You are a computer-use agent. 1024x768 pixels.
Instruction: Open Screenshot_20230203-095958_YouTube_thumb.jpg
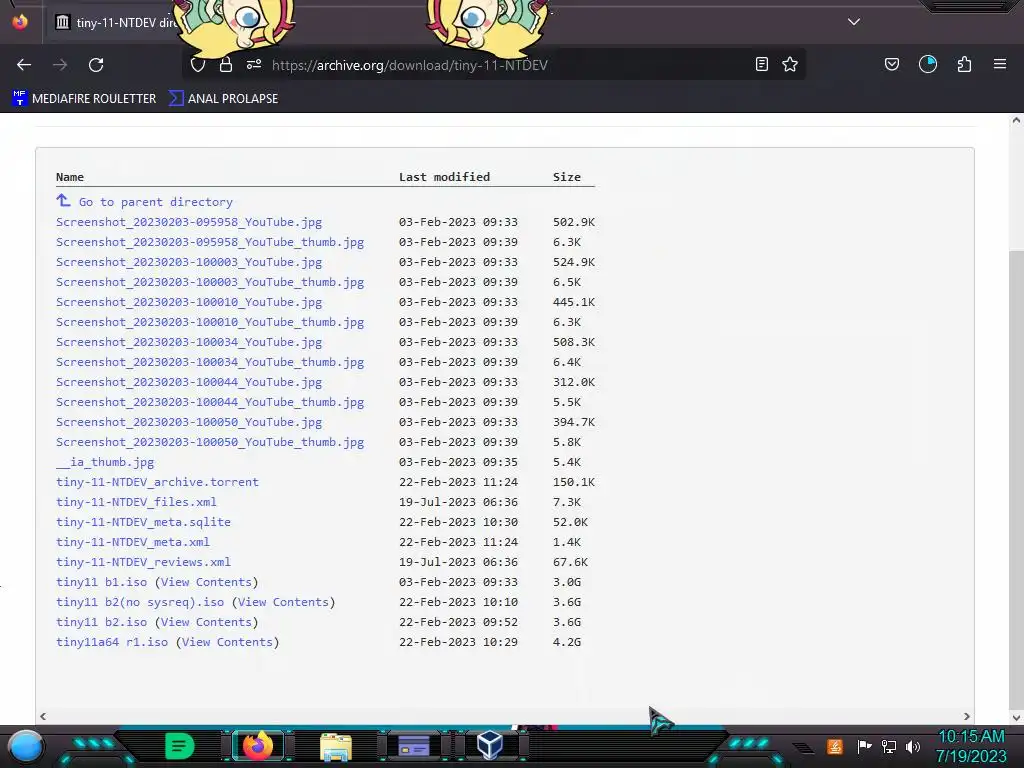click(x=210, y=242)
